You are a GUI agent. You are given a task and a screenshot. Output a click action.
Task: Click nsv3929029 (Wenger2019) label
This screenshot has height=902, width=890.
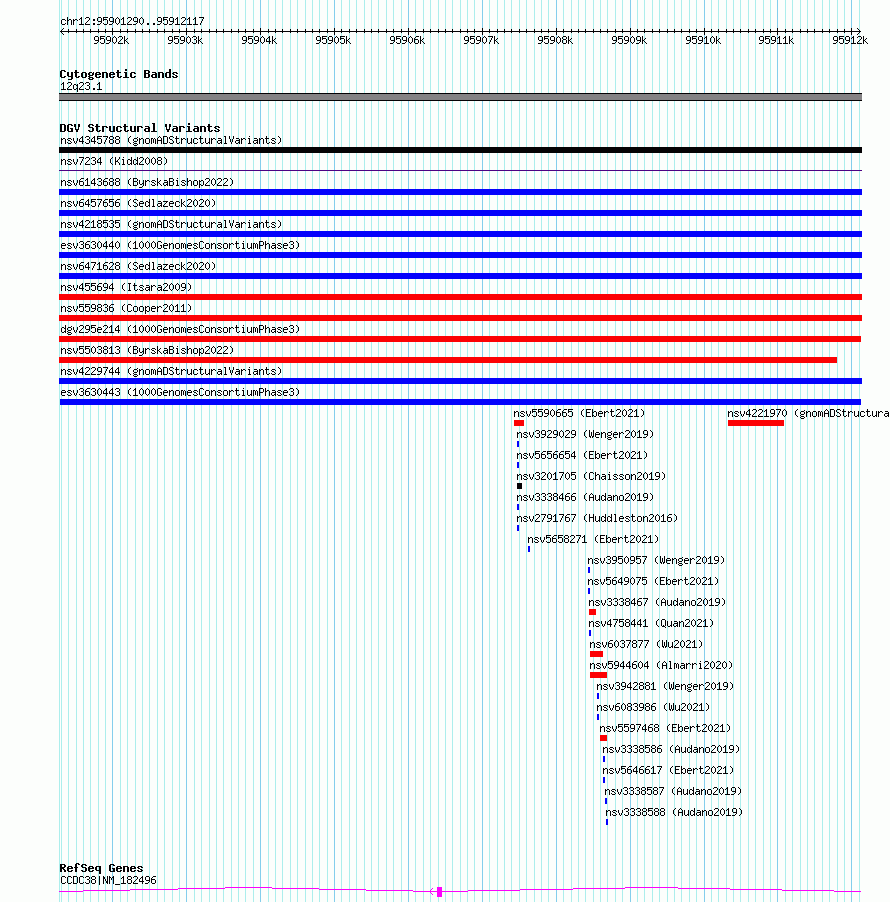tap(585, 434)
